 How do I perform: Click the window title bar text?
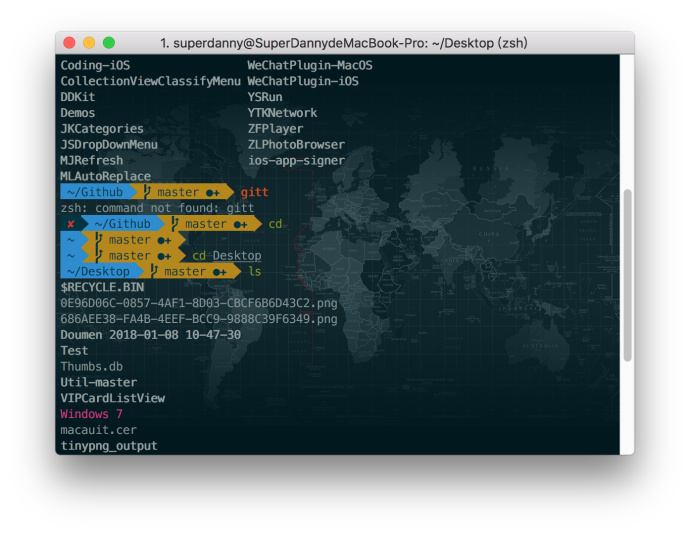click(344, 43)
